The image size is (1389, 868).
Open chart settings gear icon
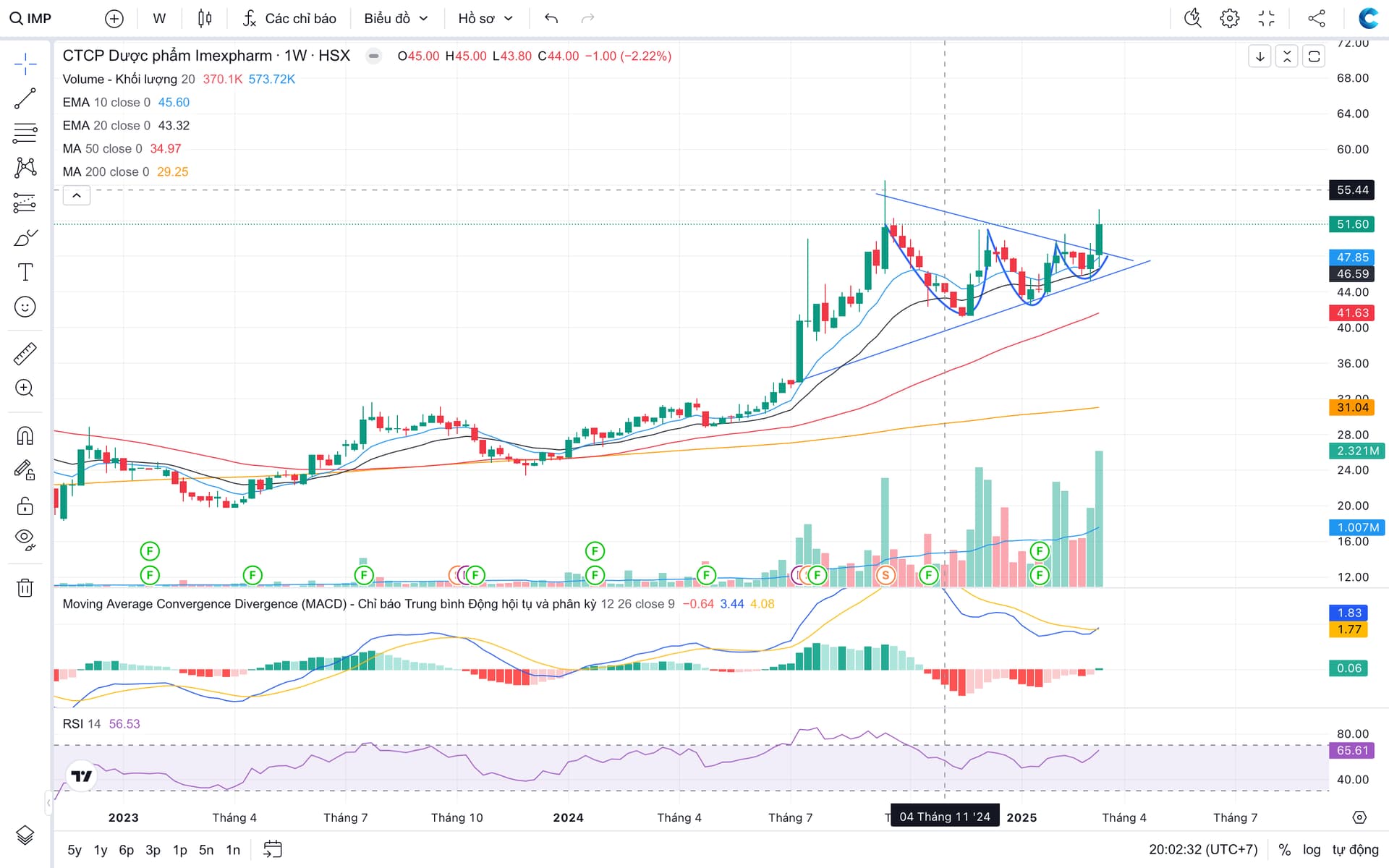point(1229,18)
